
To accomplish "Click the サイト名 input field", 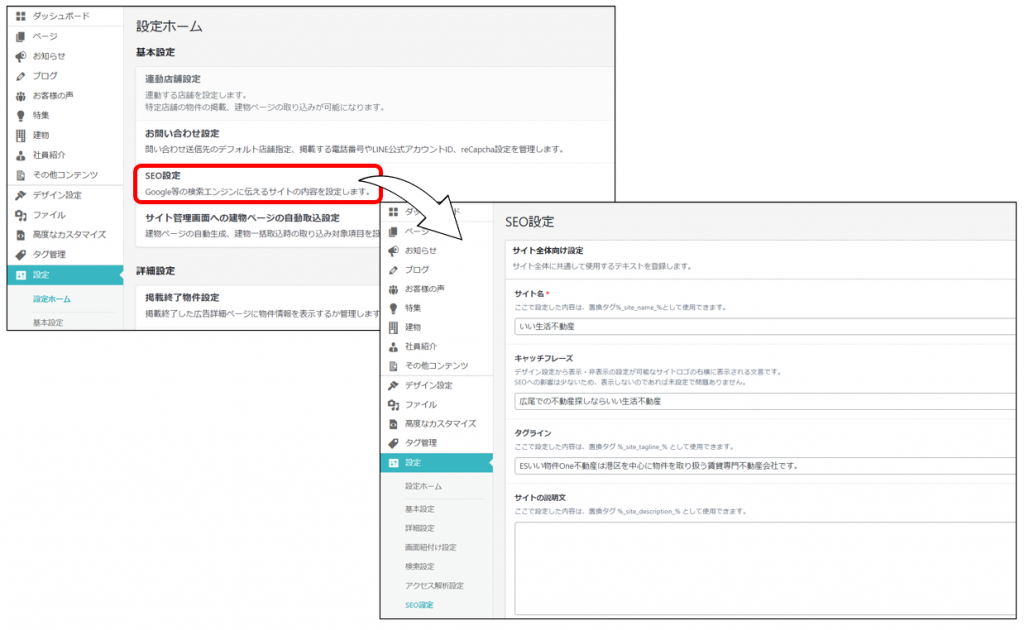I will (765, 326).
